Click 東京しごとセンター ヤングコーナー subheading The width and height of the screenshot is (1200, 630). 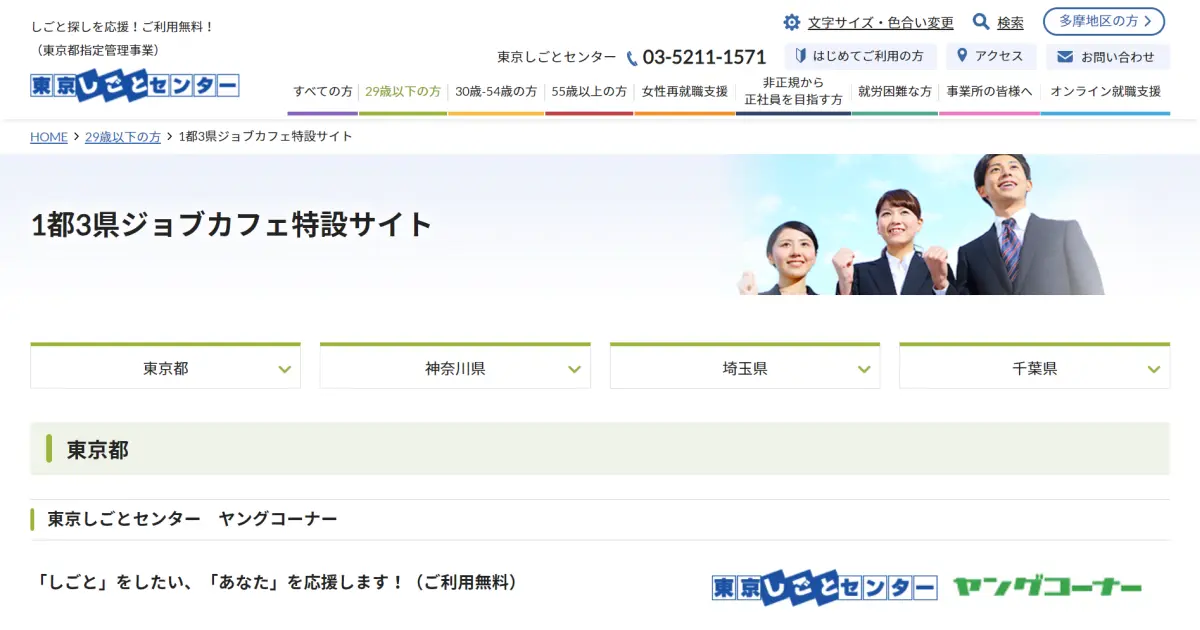pyautogui.click(x=192, y=519)
